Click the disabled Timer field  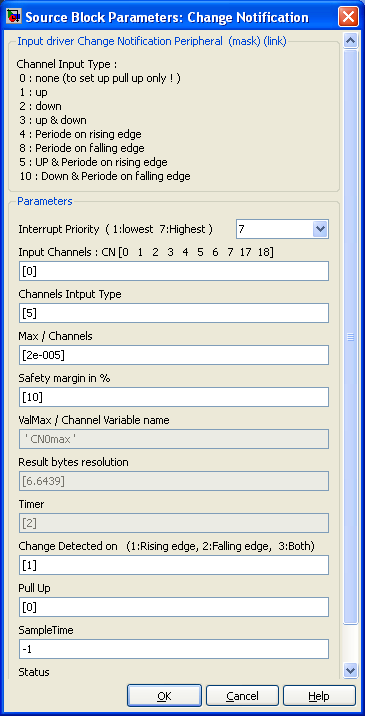pyautogui.click(x=174, y=523)
